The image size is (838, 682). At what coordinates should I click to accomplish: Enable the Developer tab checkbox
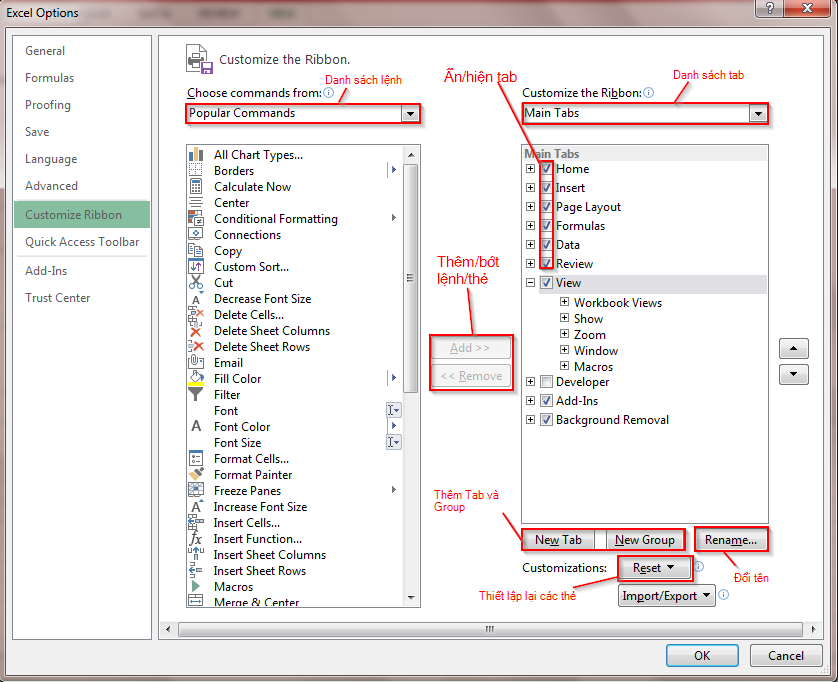click(x=546, y=382)
